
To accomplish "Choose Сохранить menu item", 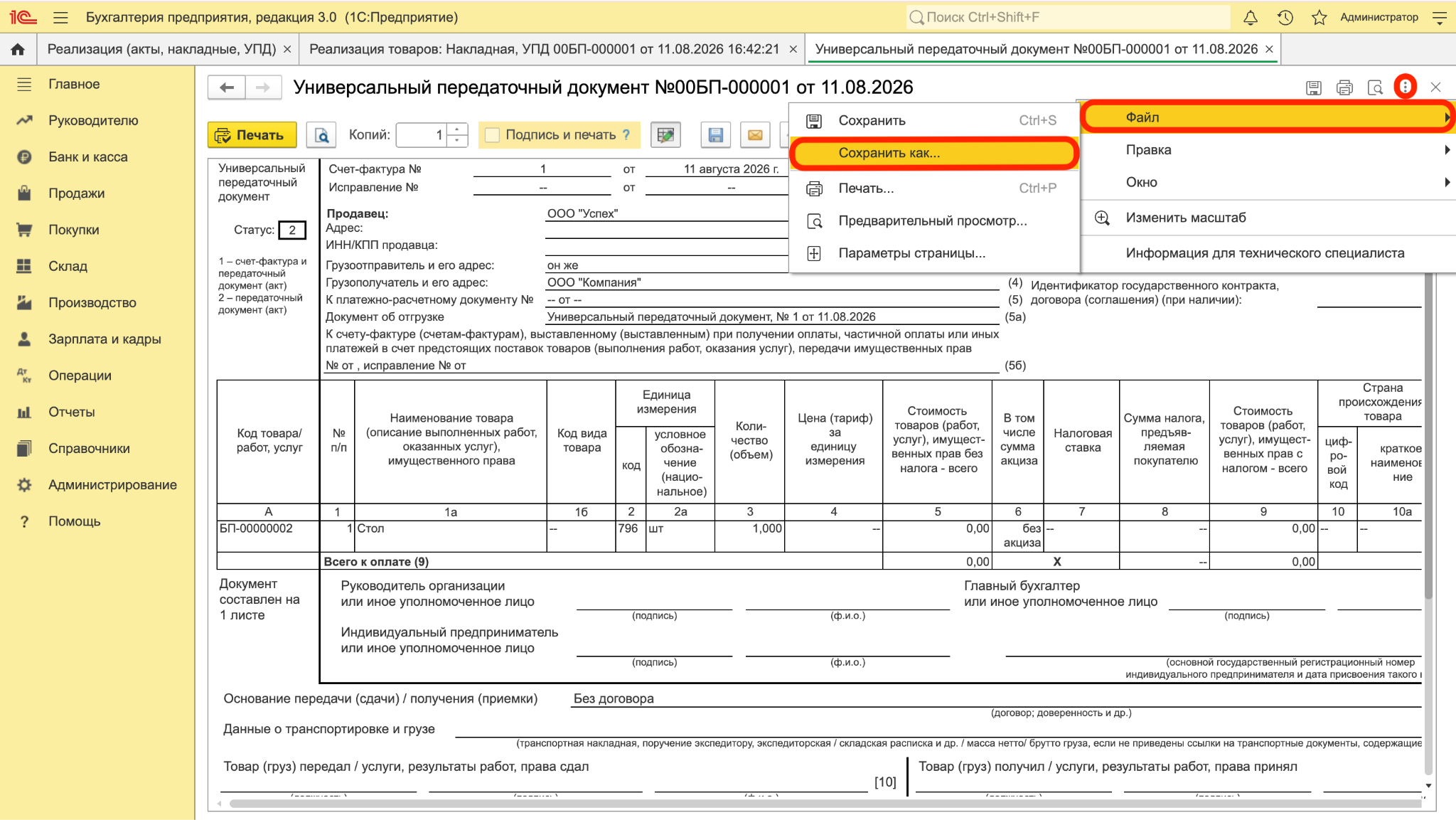I will [934, 120].
